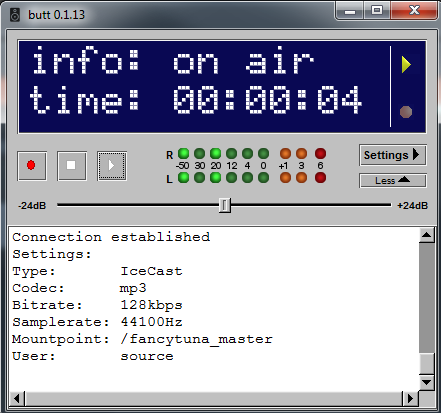Click the yellow streaming indicator triangle
441x413 pixels.
pos(406,64)
